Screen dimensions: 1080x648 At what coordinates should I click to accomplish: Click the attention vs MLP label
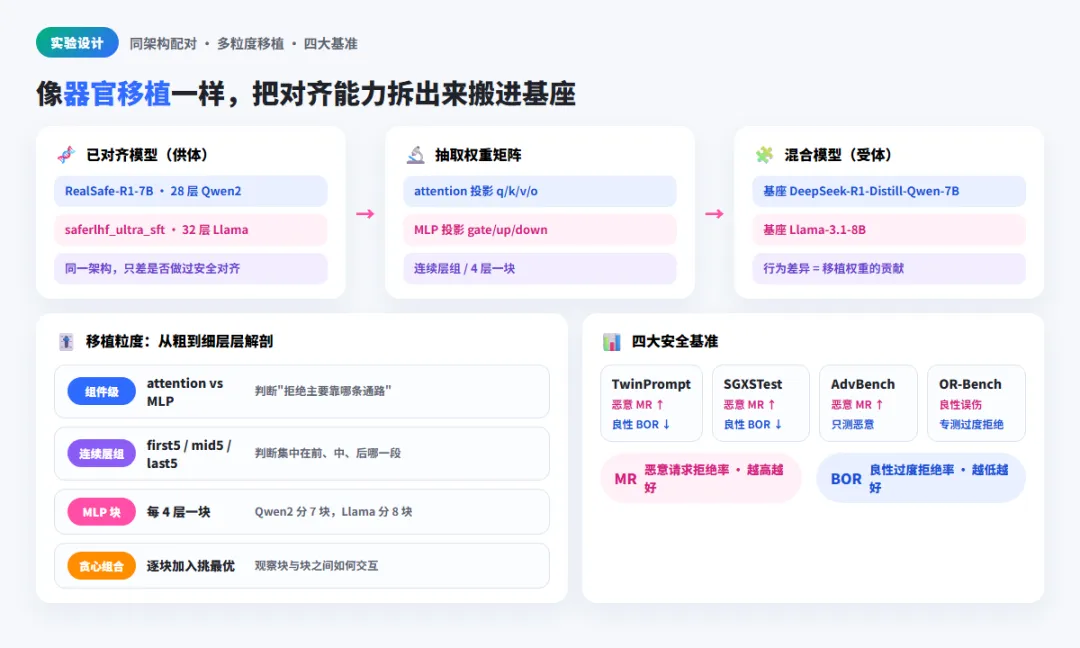click(185, 392)
